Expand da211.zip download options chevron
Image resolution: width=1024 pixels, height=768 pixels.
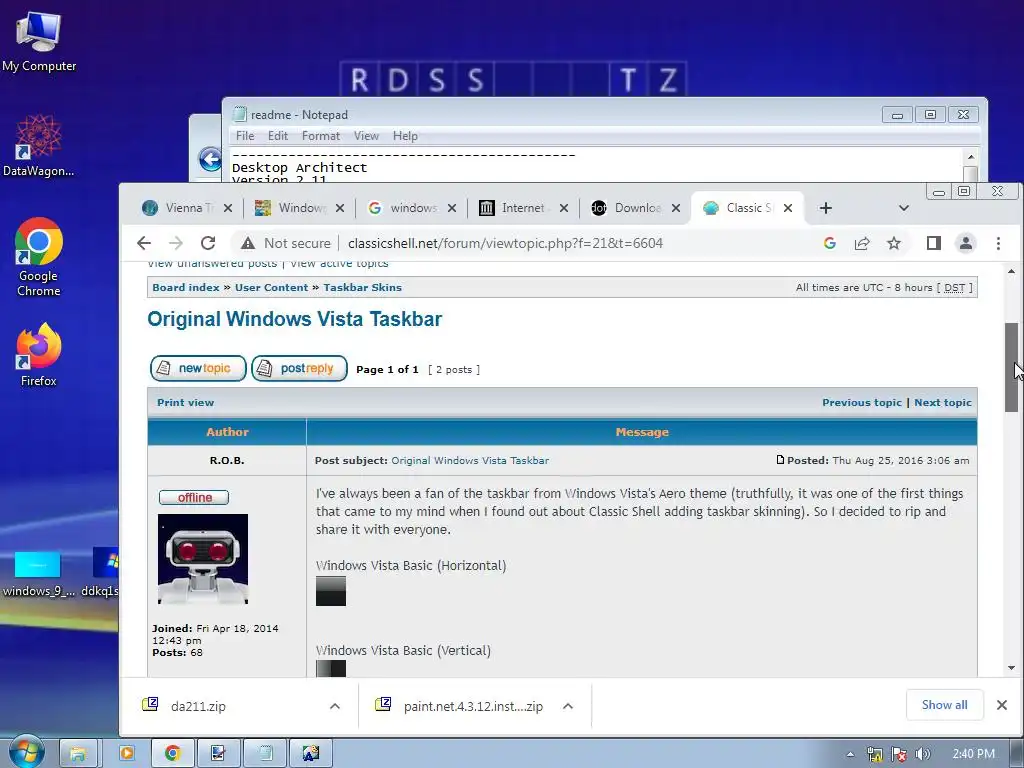pyautogui.click(x=334, y=705)
